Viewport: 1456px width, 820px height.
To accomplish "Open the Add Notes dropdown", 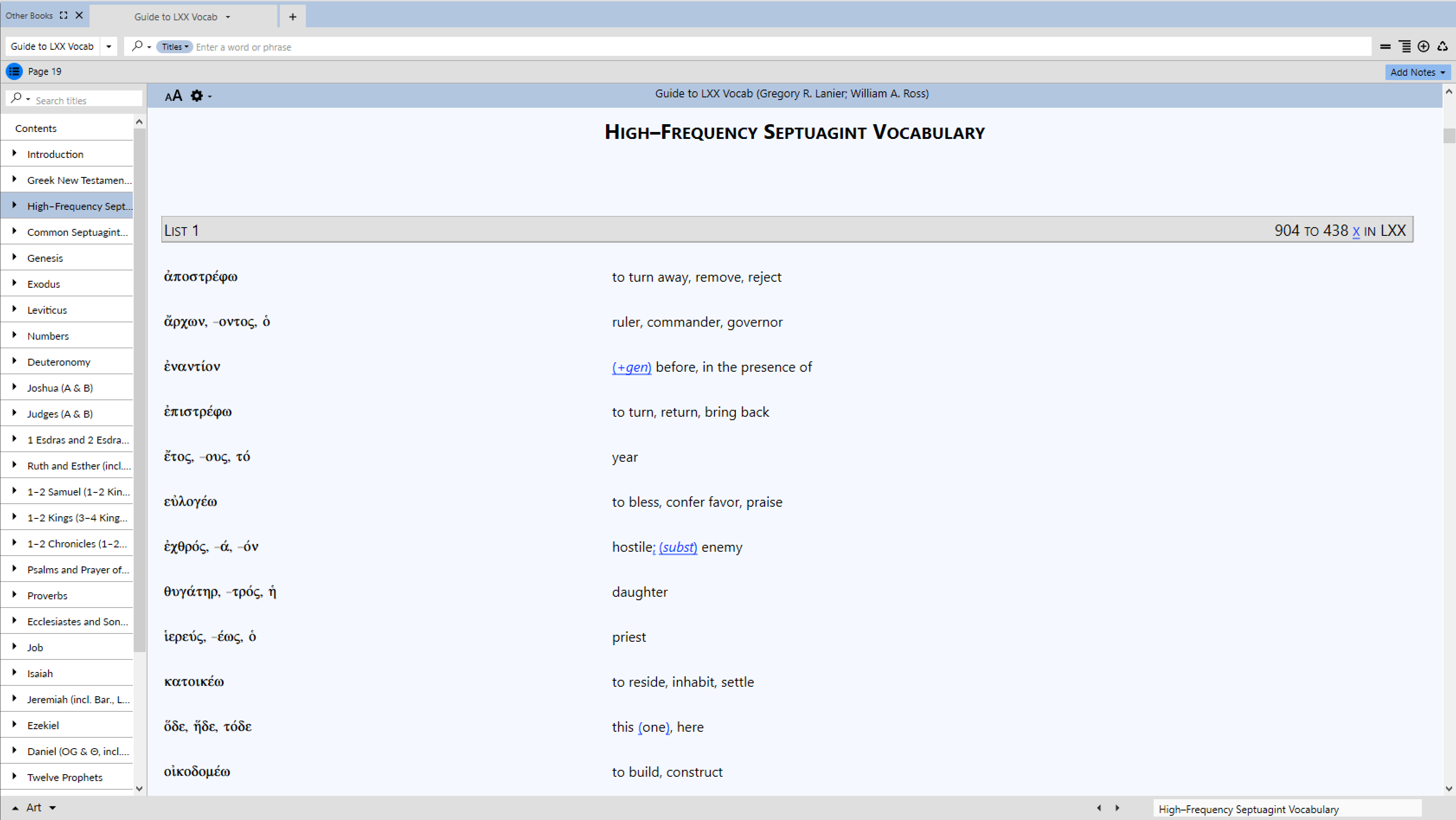I will click(1418, 72).
